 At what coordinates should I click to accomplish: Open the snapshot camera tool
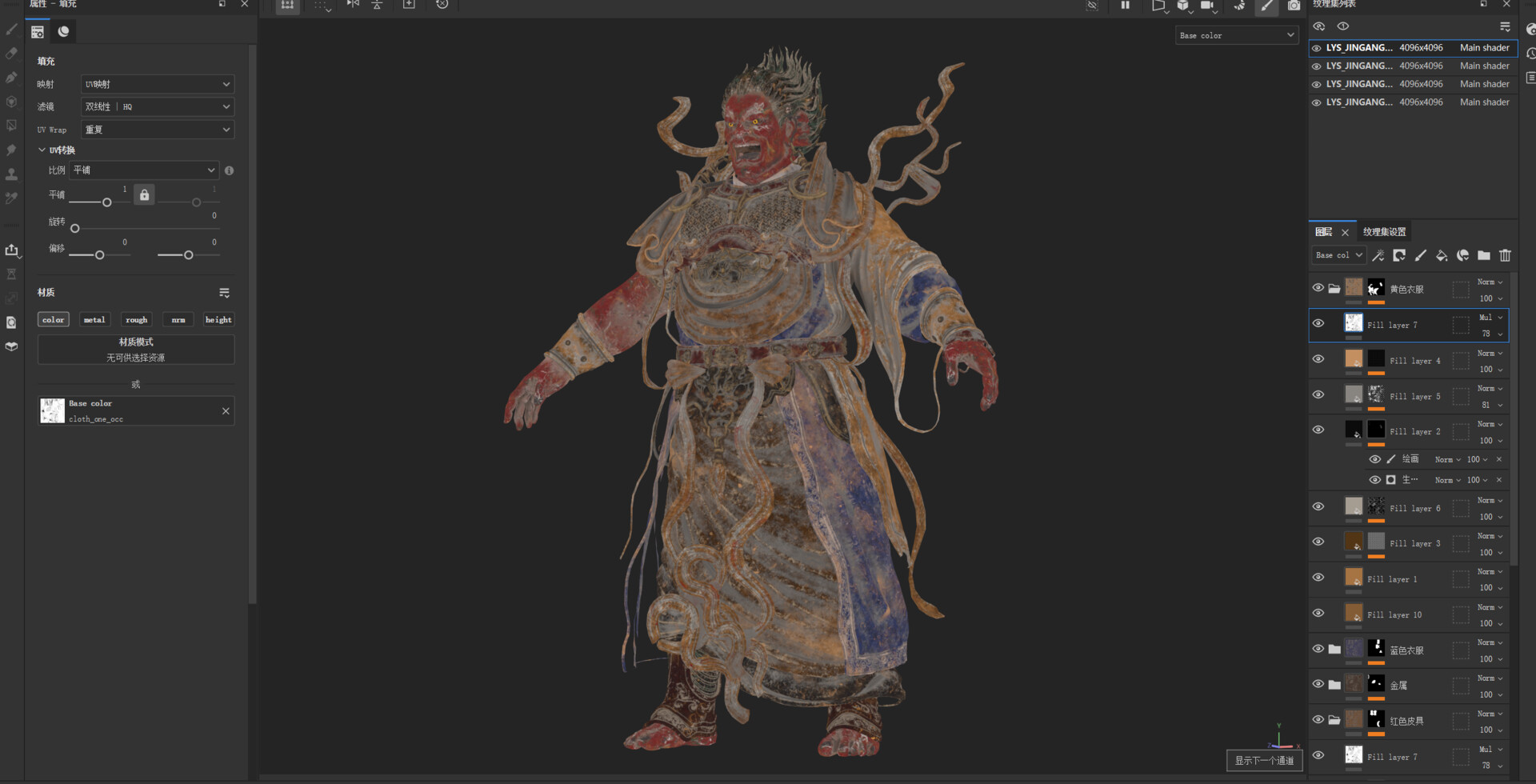click(x=1294, y=6)
